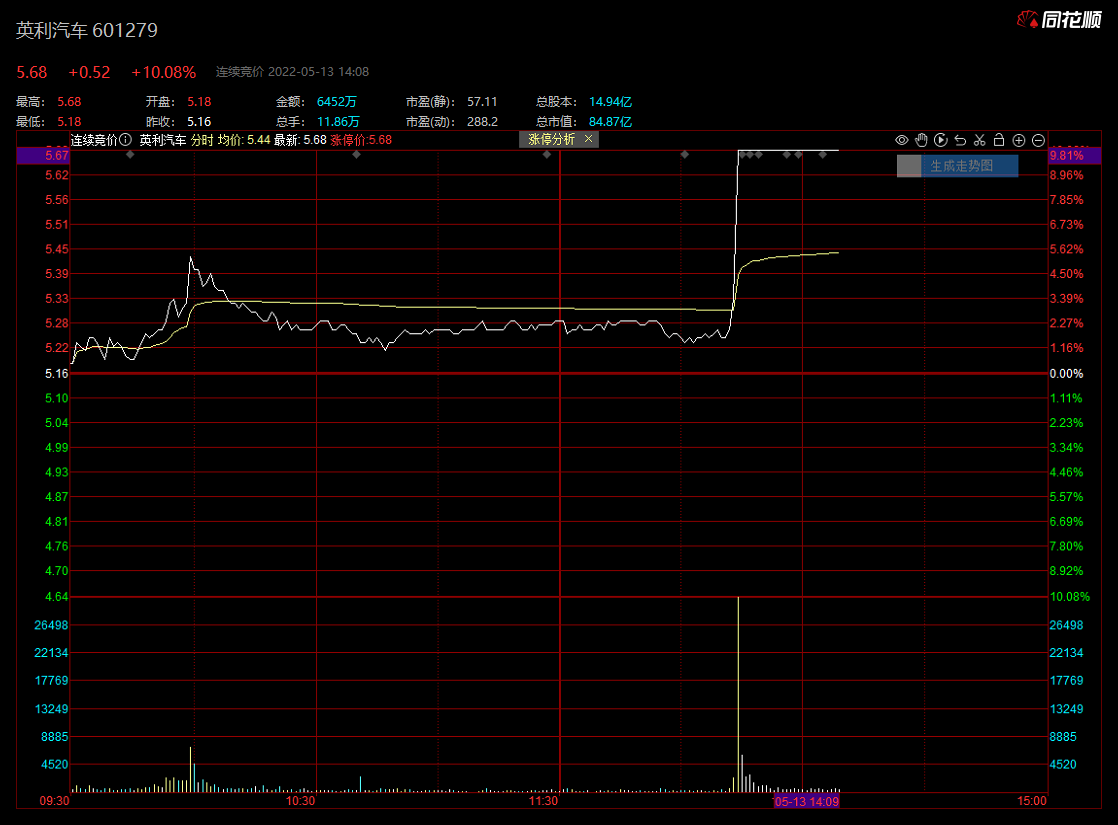Image resolution: width=1118 pixels, height=825 pixels.
Task: Click the 10:30 time axis label
Action: click(300, 801)
